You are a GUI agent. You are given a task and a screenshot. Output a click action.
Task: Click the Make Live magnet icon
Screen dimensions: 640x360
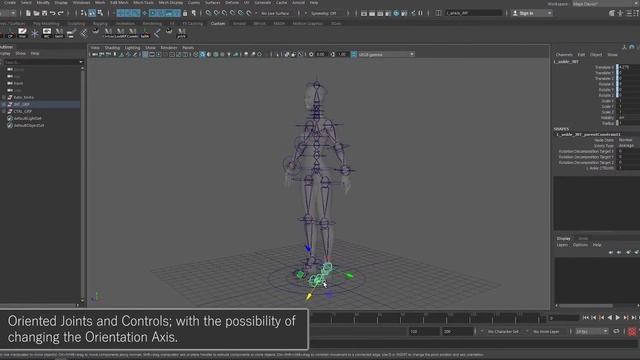pyautogui.click(x=249, y=13)
